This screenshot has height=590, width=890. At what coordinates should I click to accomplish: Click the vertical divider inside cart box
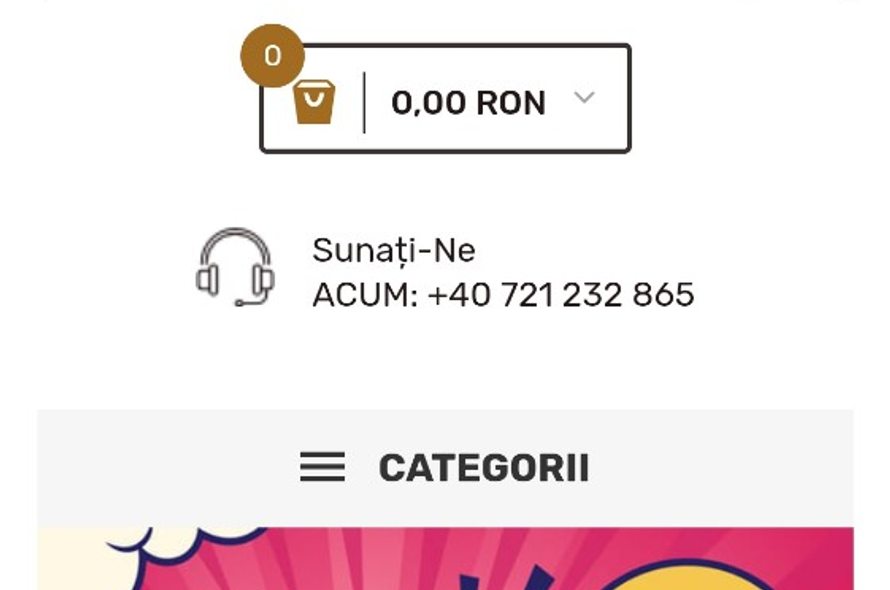(364, 103)
